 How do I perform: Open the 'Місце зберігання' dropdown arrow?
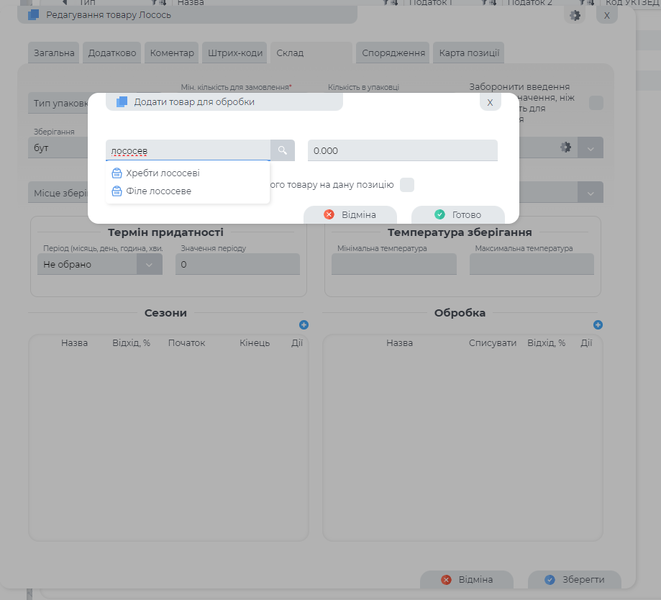591,192
